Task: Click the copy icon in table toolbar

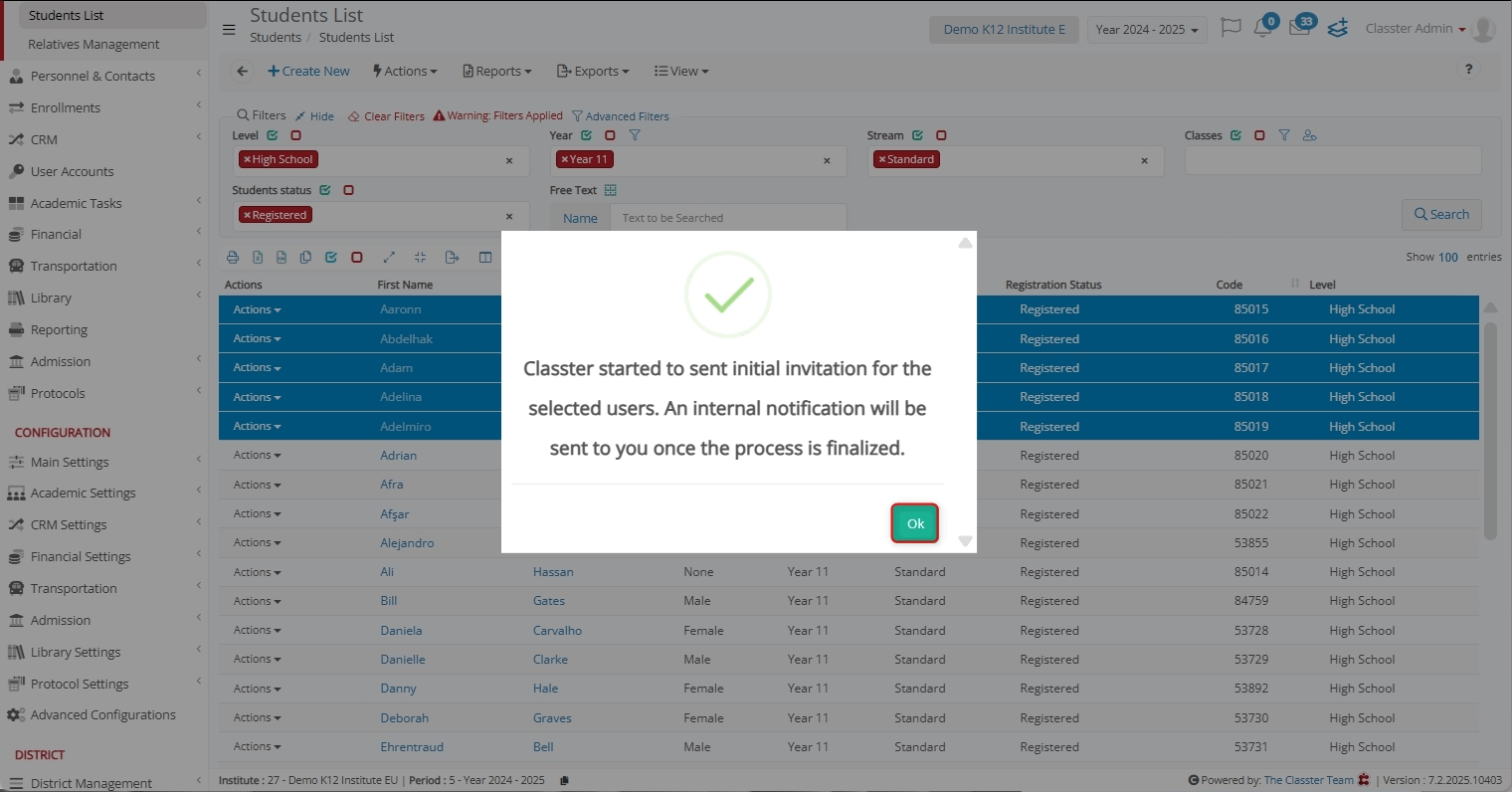Action: [305, 258]
